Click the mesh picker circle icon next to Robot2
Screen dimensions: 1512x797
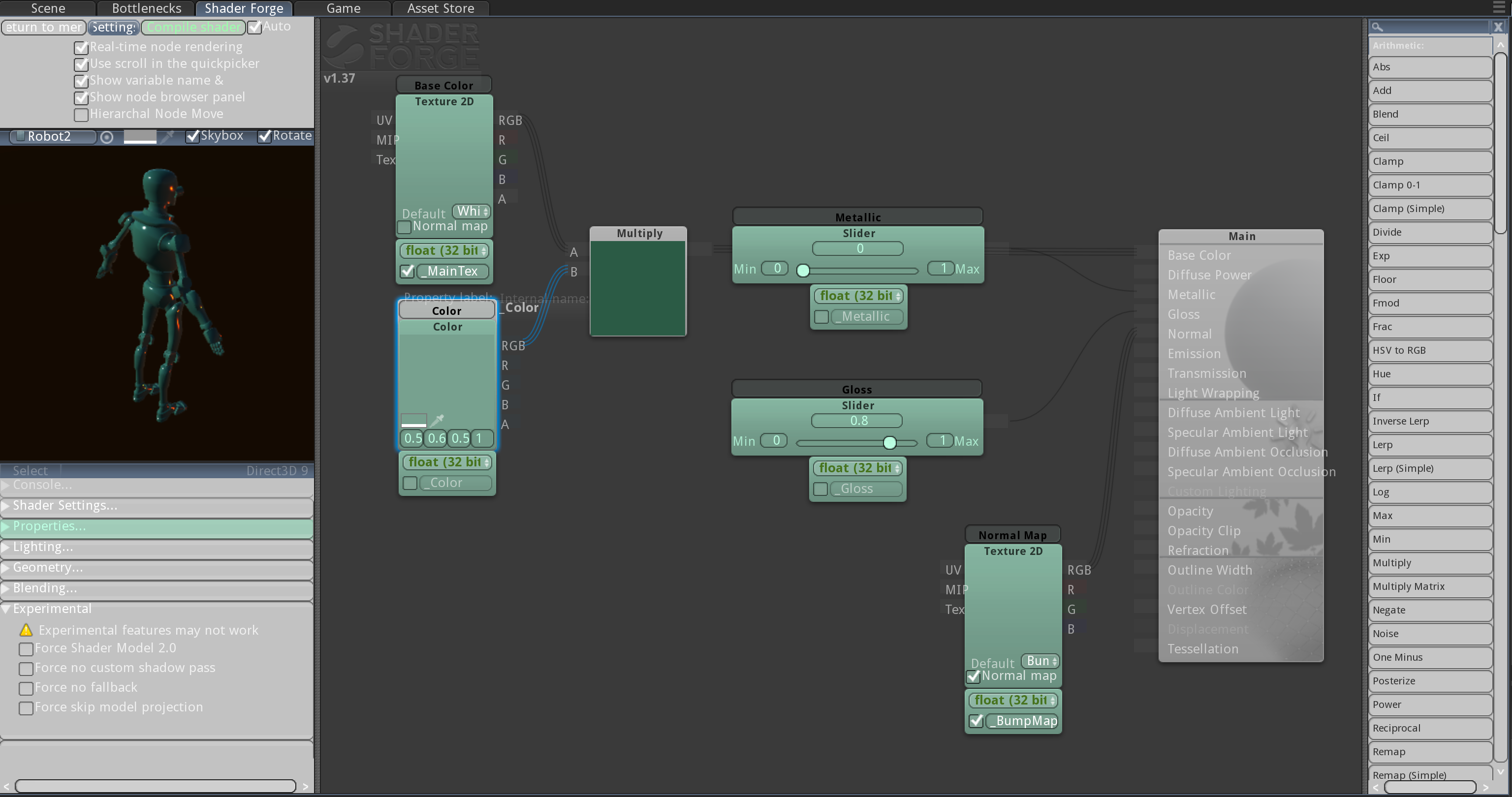(107, 137)
